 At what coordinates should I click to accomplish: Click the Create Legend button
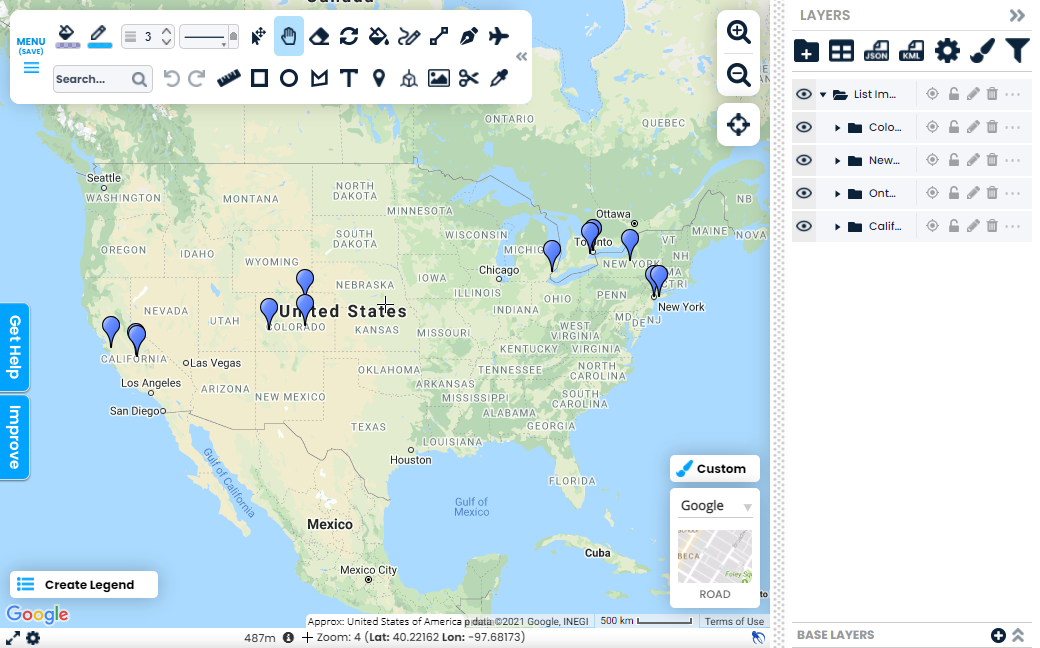tap(84, 584)
